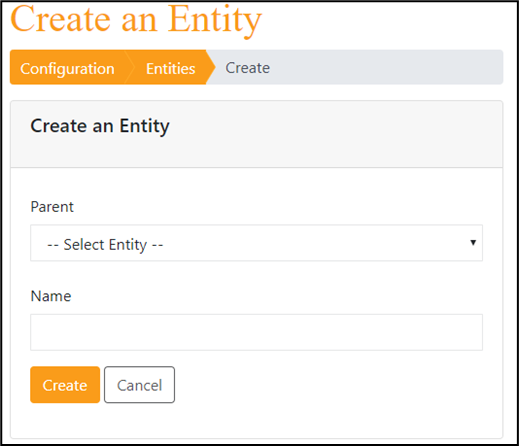Screen dimensions: 519x446
Task: Click the dropdown arrow in Parent field
Action: click(x=473, y=243)
